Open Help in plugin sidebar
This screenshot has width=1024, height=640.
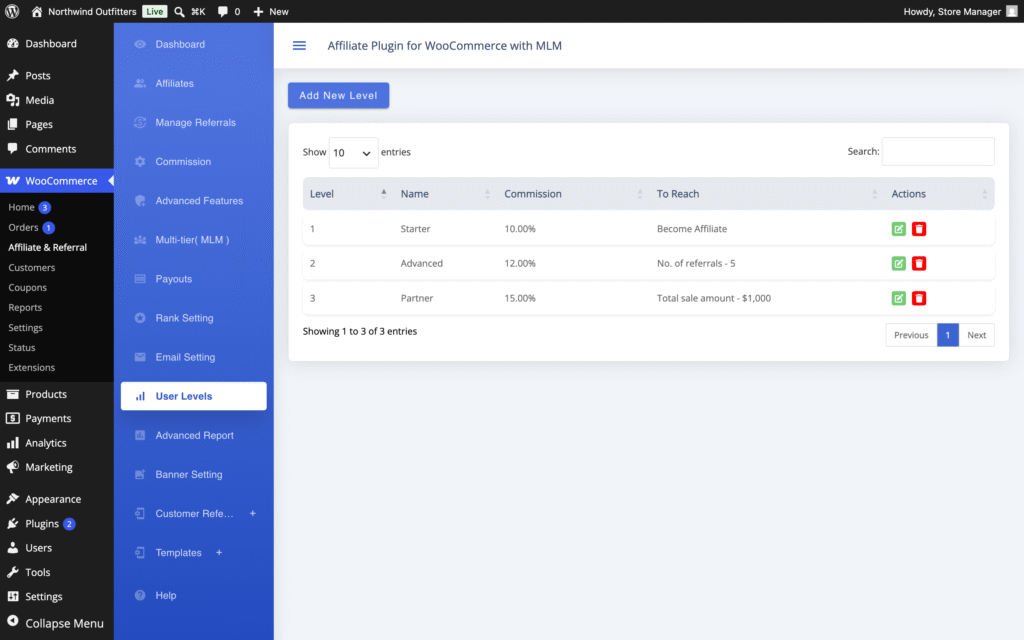(193, 596)
